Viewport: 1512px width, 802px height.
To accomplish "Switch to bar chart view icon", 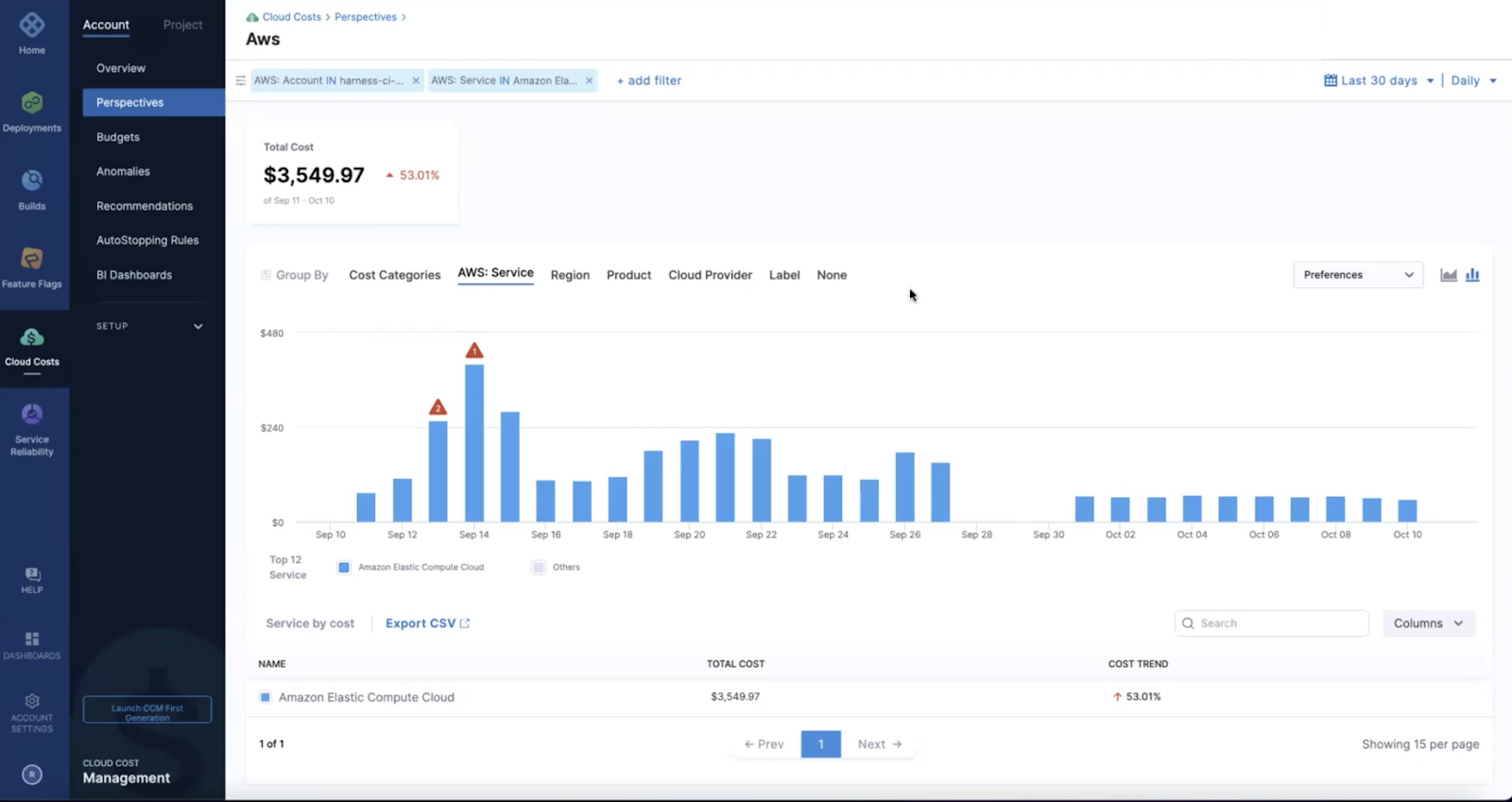I will [1472, 275].
